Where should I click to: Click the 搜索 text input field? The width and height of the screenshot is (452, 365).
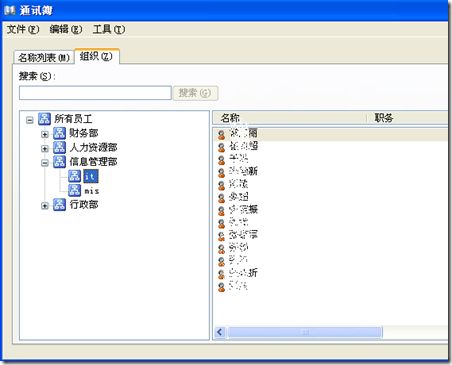pyautogui.click(x=95, y=93)
